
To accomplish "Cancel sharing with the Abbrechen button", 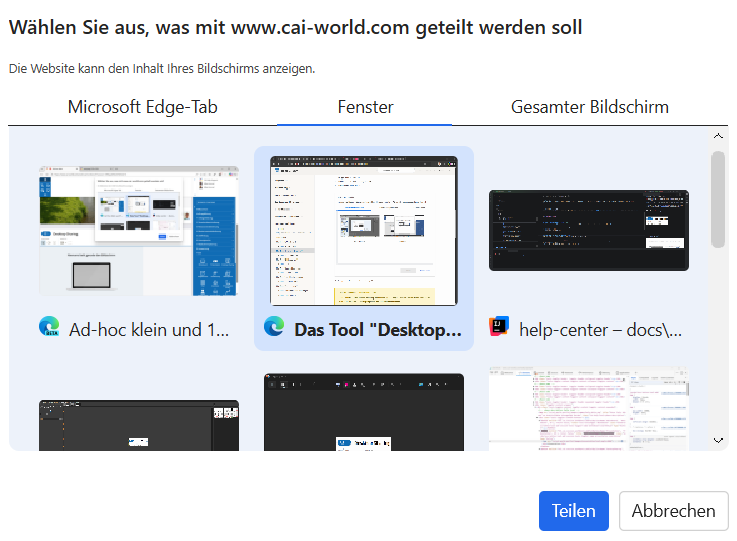I will [x=673, y=511].
